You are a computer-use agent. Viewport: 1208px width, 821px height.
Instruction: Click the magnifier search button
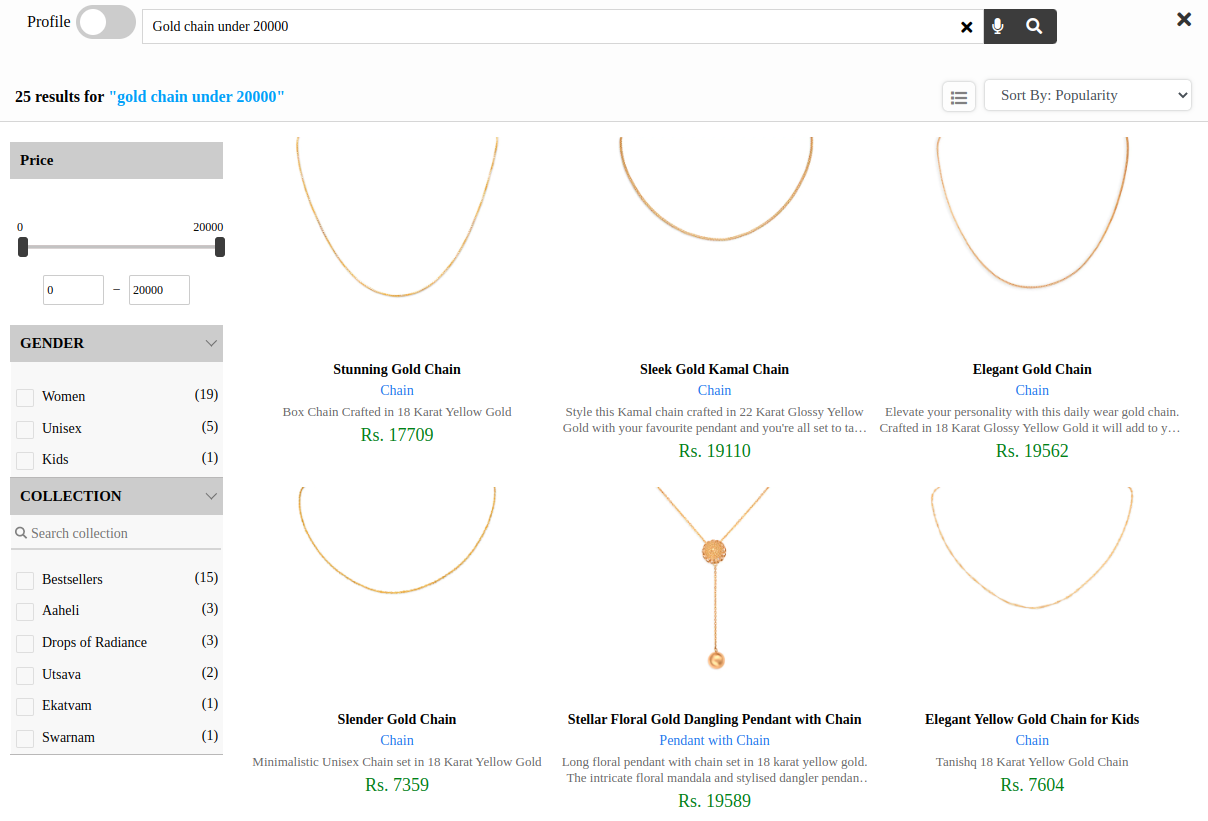1034,27
